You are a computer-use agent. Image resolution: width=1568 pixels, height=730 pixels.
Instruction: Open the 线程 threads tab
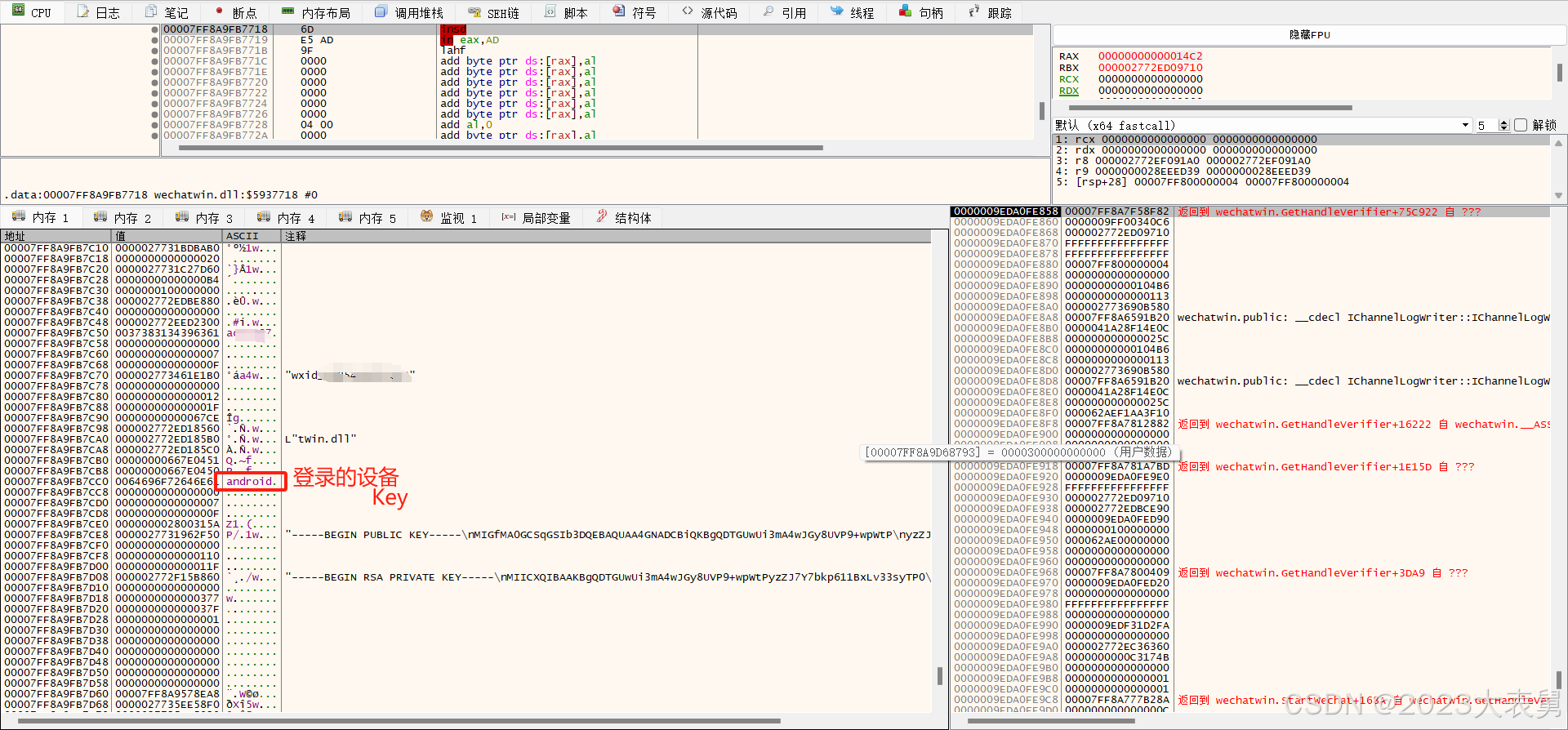(853, 12)
